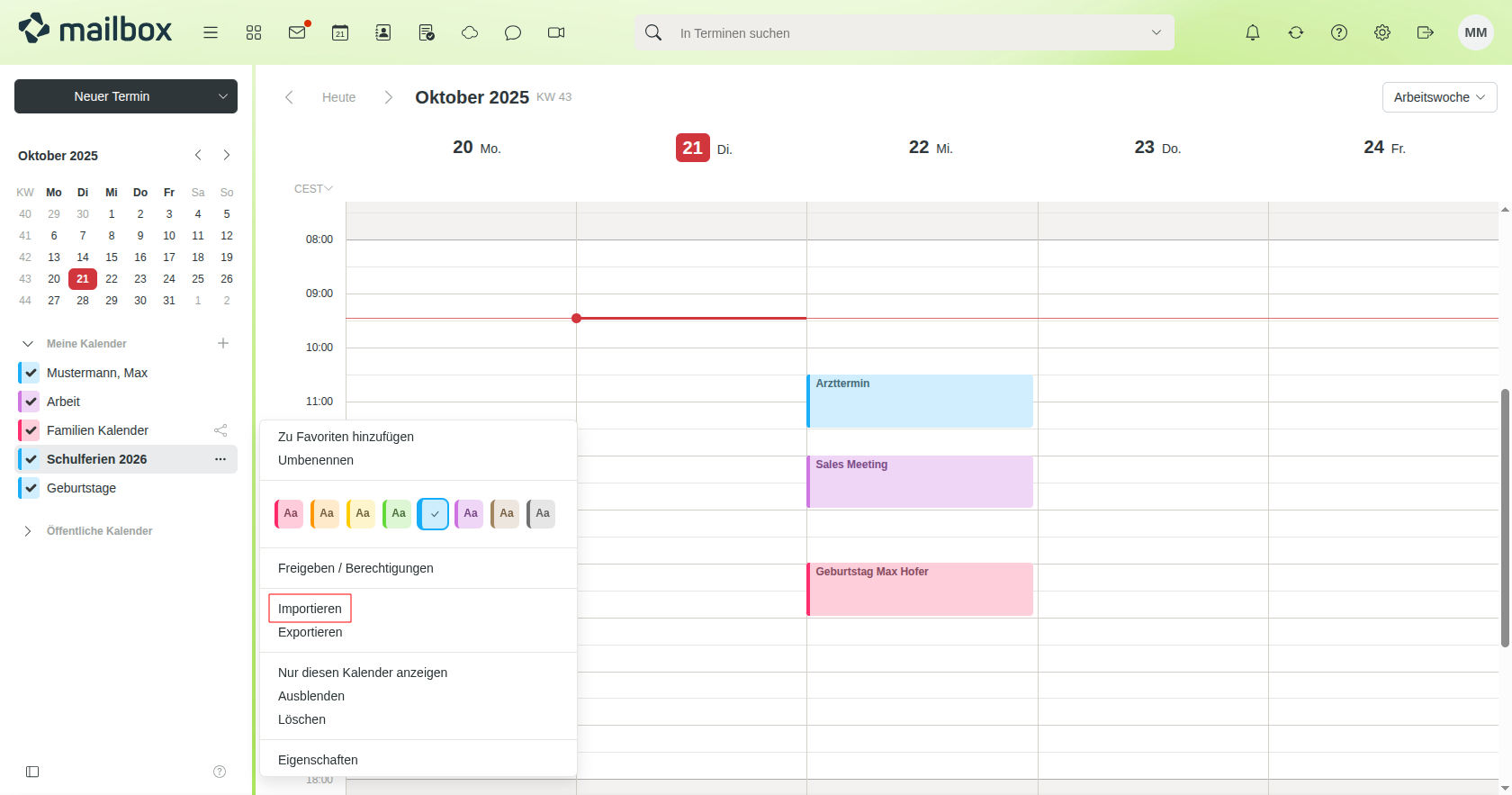Open the Tasks icon in top bar

tap(427, 32)
